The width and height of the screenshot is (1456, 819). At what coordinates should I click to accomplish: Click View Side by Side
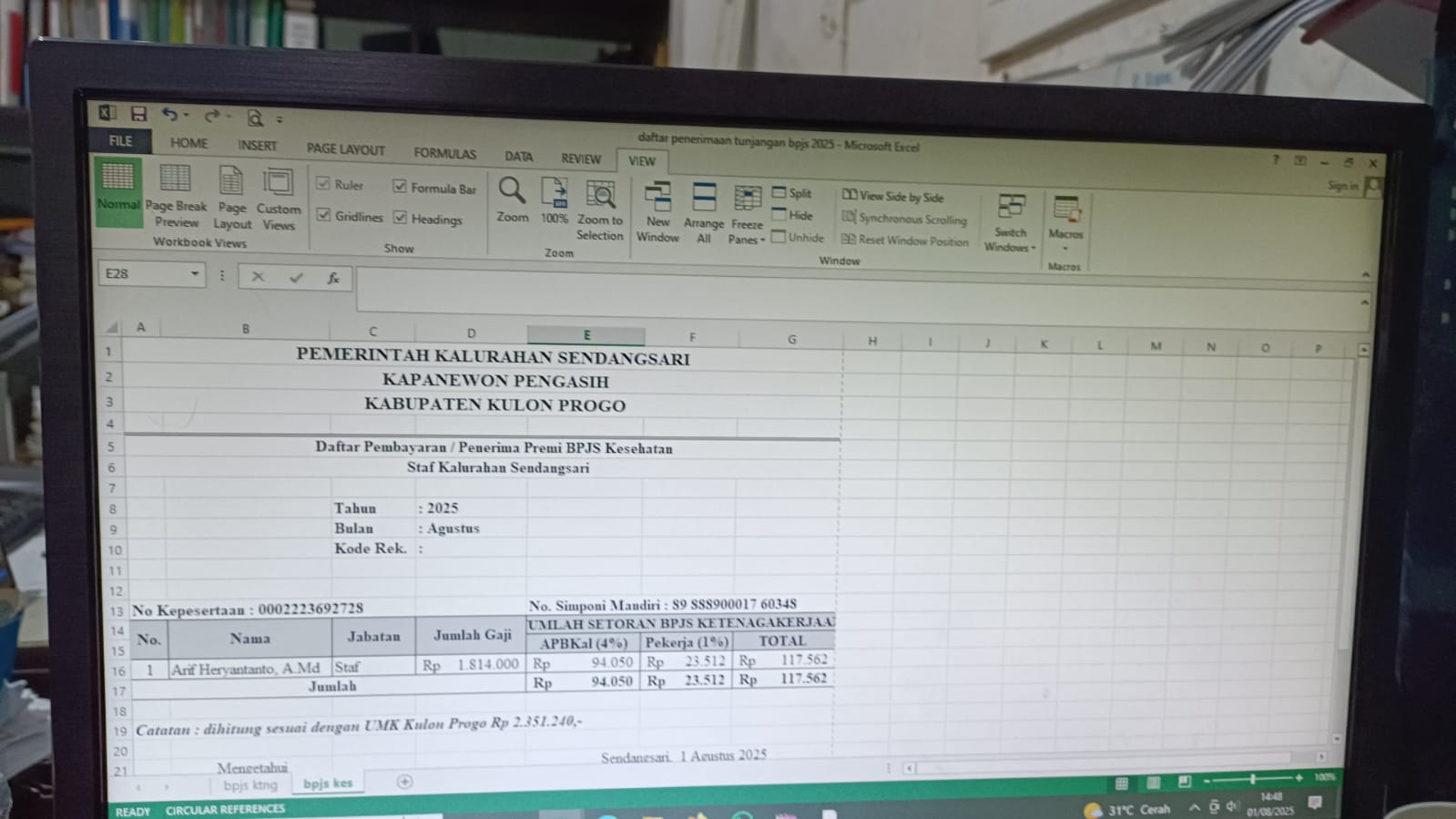pyautogui.click(x=892, y=196)
